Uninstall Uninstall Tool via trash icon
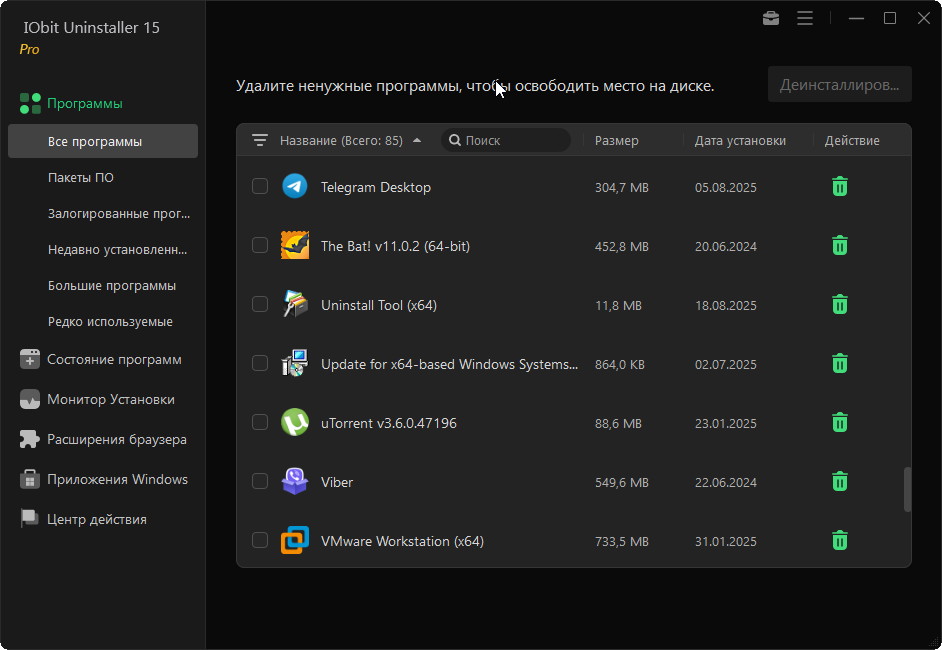942x650 pixels. (x=840, y=305)
